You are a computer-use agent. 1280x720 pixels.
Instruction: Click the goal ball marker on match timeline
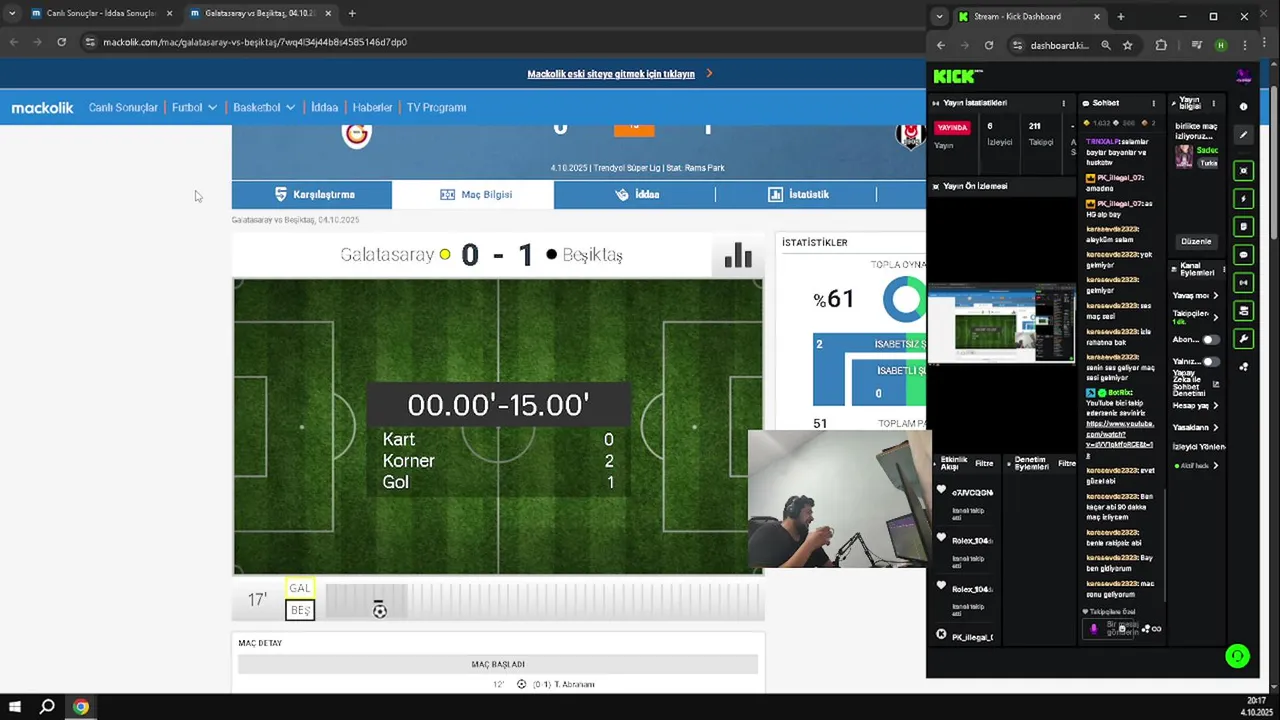[x=379, y=610]
